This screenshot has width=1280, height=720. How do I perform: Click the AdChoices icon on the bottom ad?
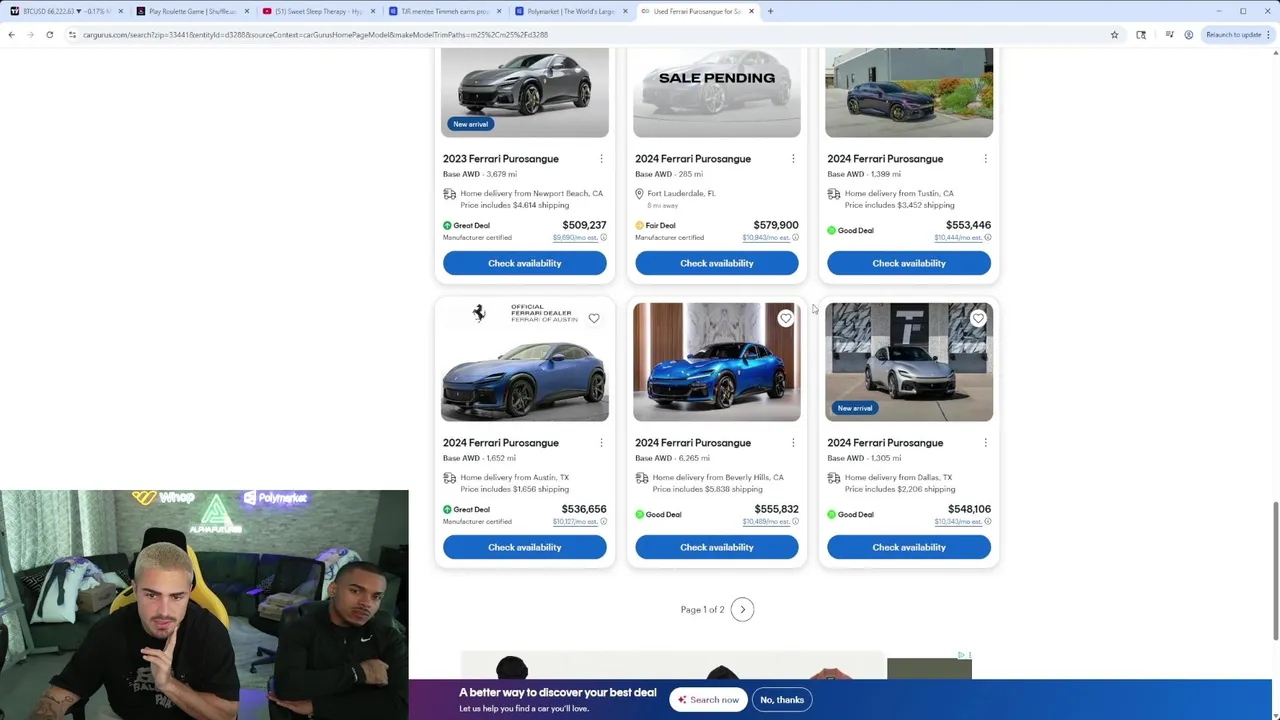tap(964, 656)
